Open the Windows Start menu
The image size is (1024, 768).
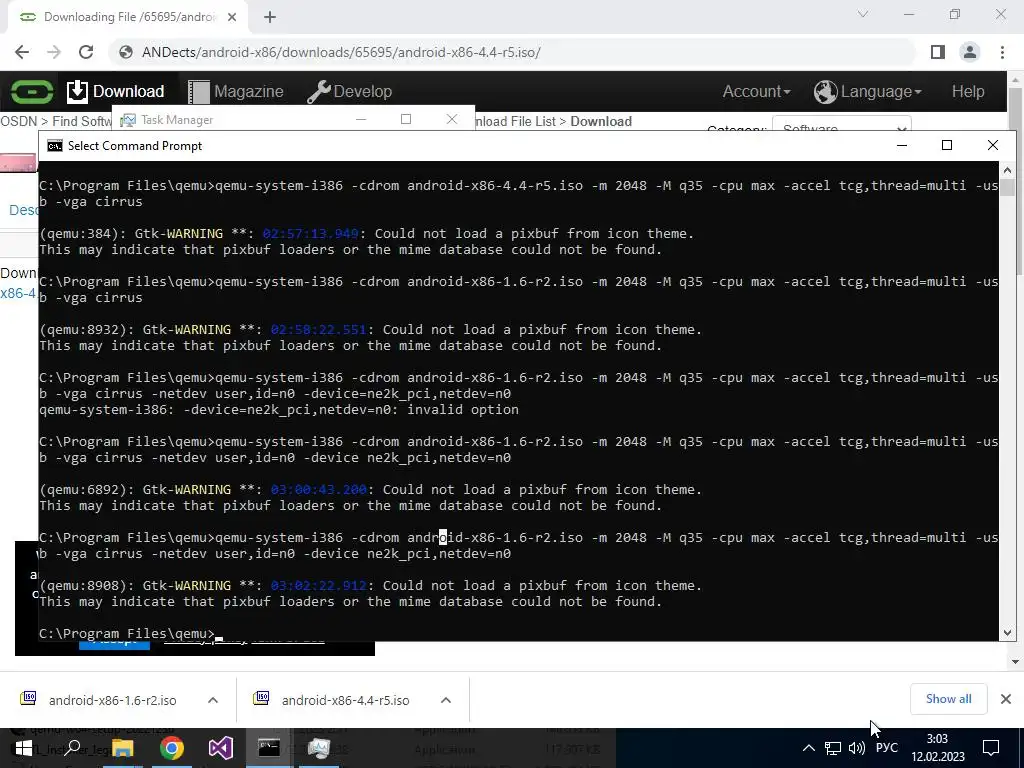tap(23, 748)
